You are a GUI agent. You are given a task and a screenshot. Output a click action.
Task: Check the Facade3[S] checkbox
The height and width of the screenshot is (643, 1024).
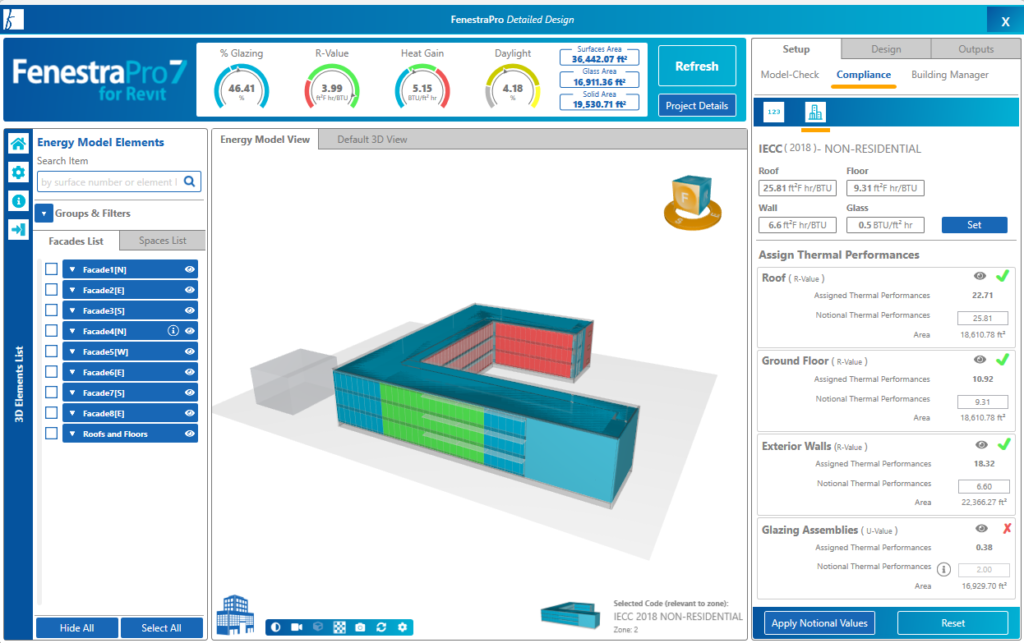tap(52, 310)
